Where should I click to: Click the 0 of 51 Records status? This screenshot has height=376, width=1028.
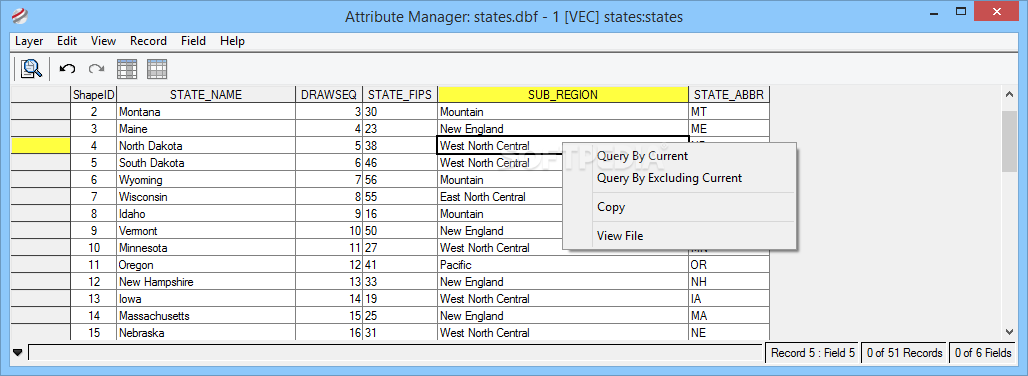coord(904,353)
